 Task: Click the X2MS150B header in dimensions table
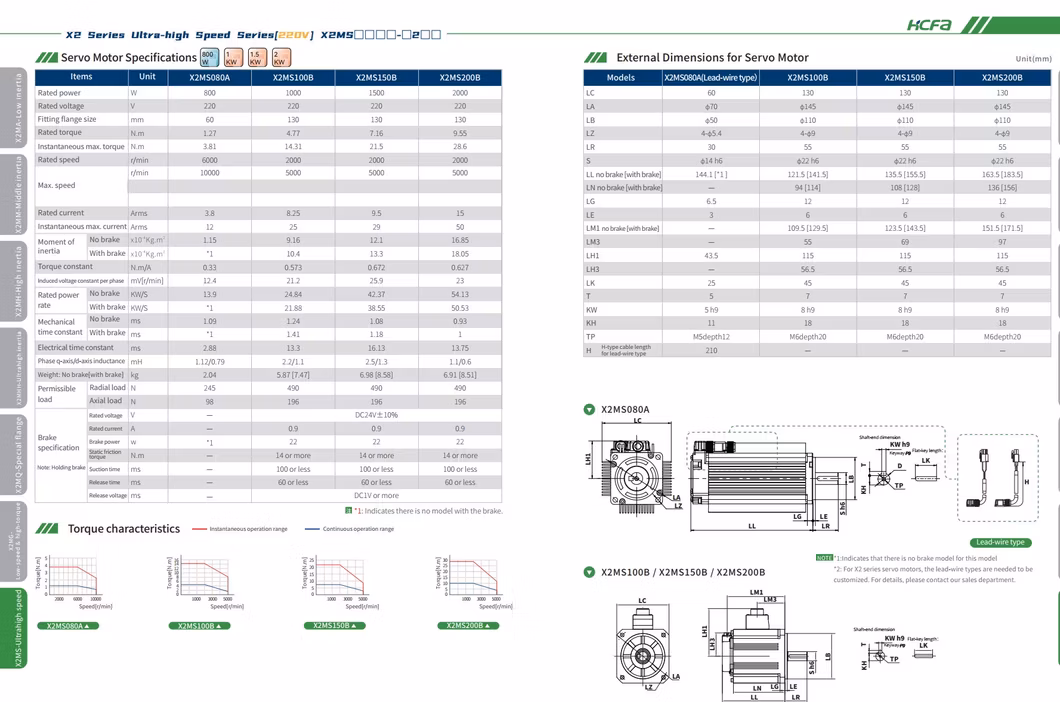(x=905, y=78)
